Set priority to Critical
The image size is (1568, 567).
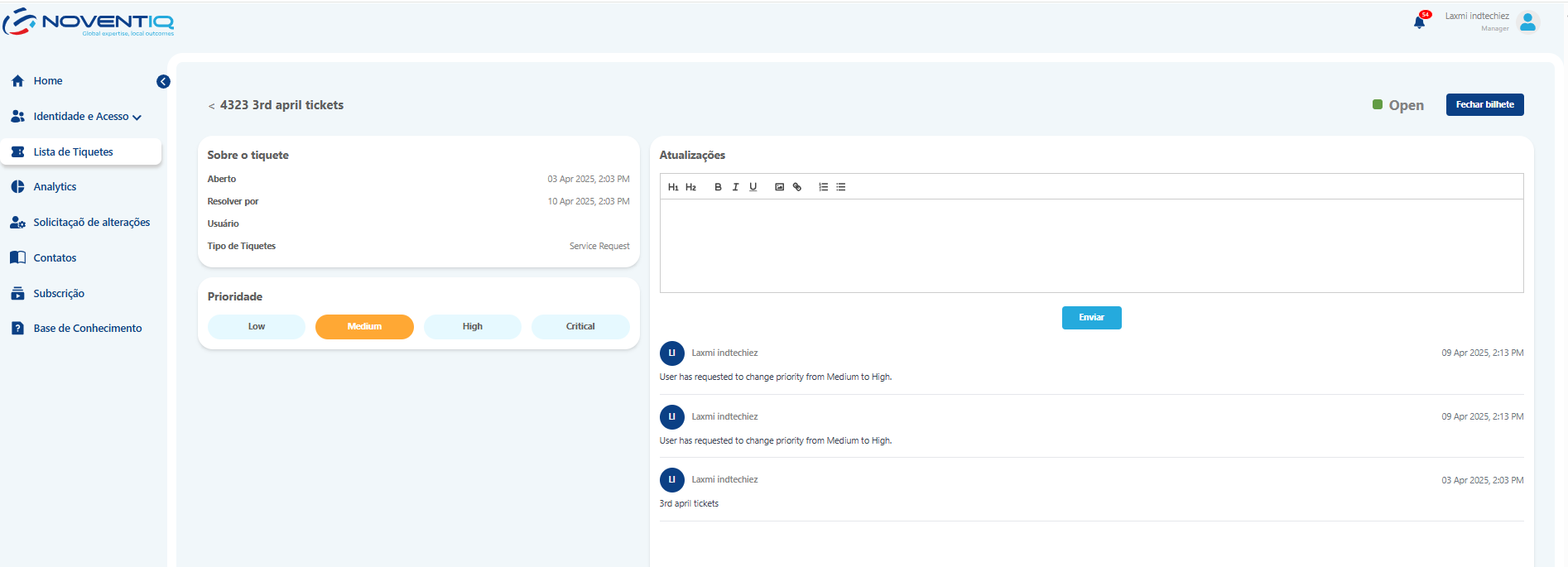pos(580,327)
